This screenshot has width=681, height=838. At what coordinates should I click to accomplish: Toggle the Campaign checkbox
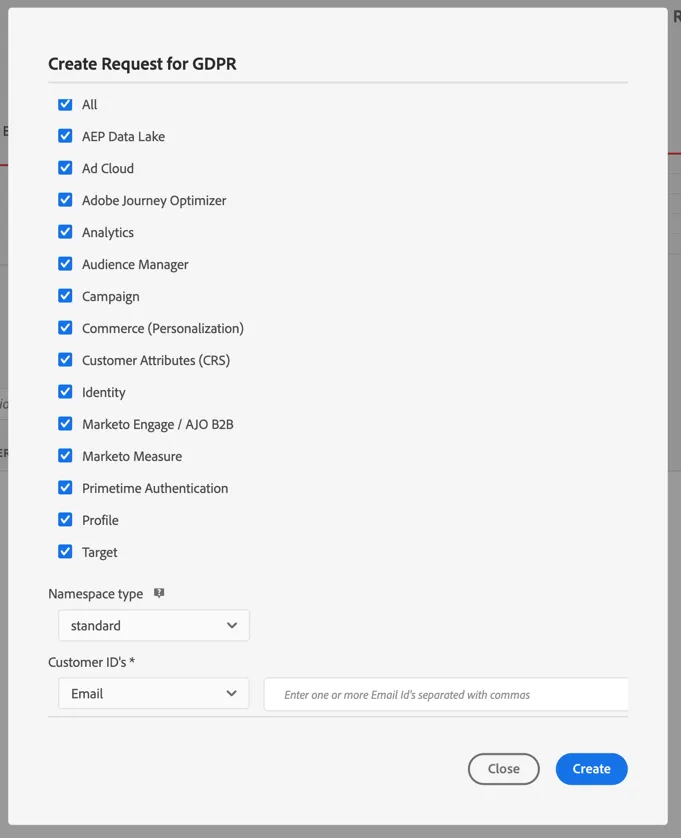pyautogui.click(x=65, y=296)
